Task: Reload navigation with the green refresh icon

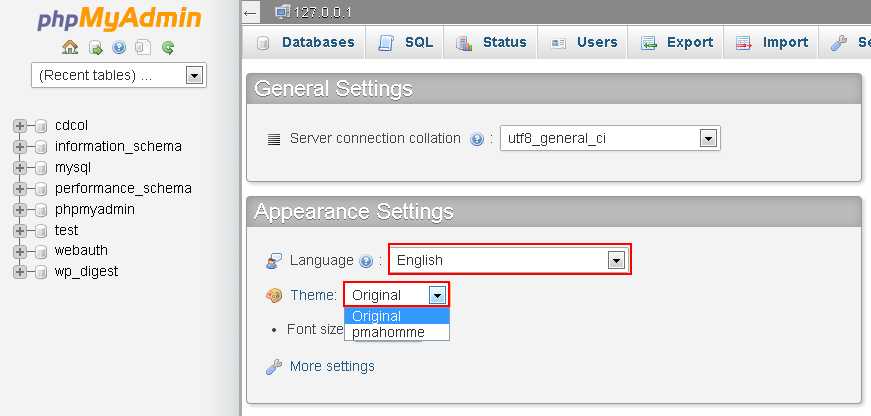Action: click(x=168, y=48)
